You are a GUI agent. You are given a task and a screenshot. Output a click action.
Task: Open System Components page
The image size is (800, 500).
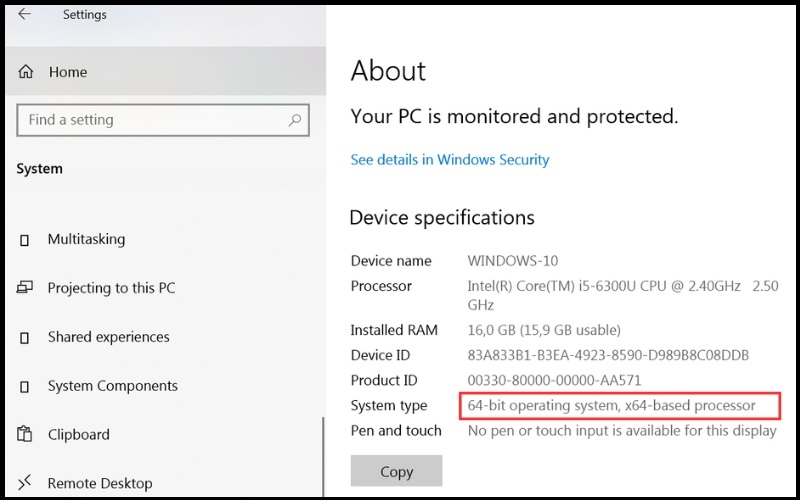click(x=113, y=386)
